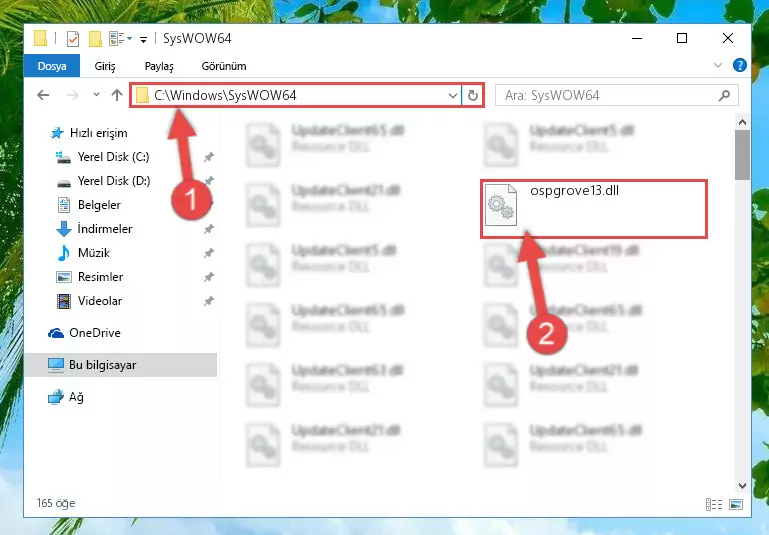Click the pin icon next to İndirmeler
769x535 pixels.
208,229
